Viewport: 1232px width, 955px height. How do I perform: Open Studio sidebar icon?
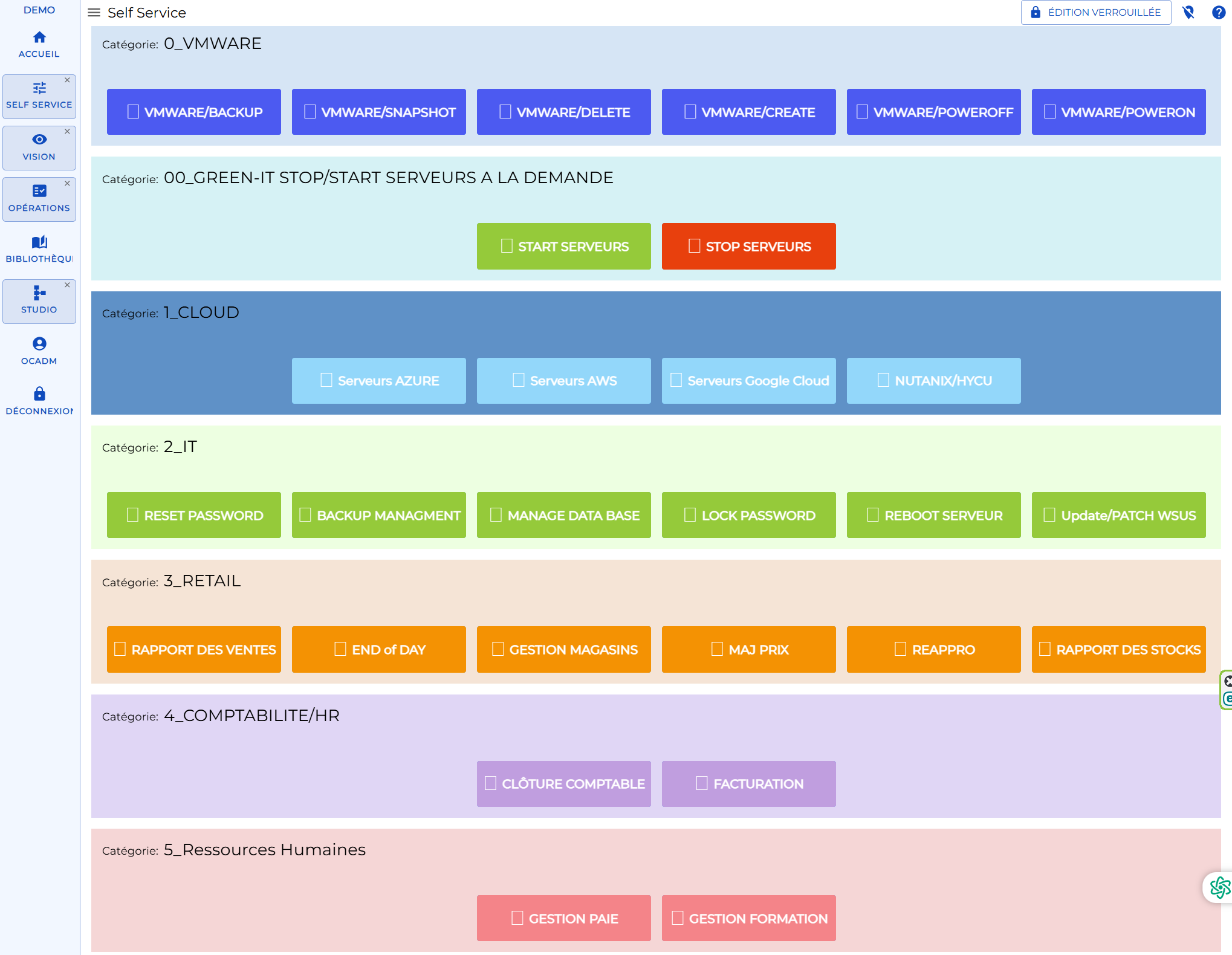39,293
